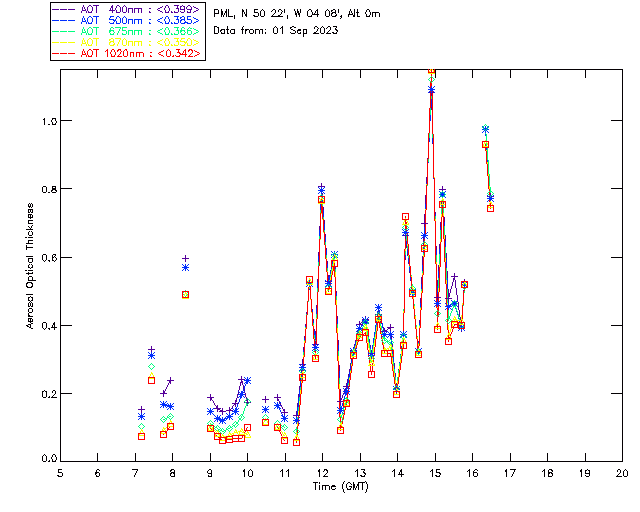Click the 'Aerosol Optical Thickness' y-axis label
The height and width of the screenshot is (512, 640).
pyautogui.click(x=30, y=266)
